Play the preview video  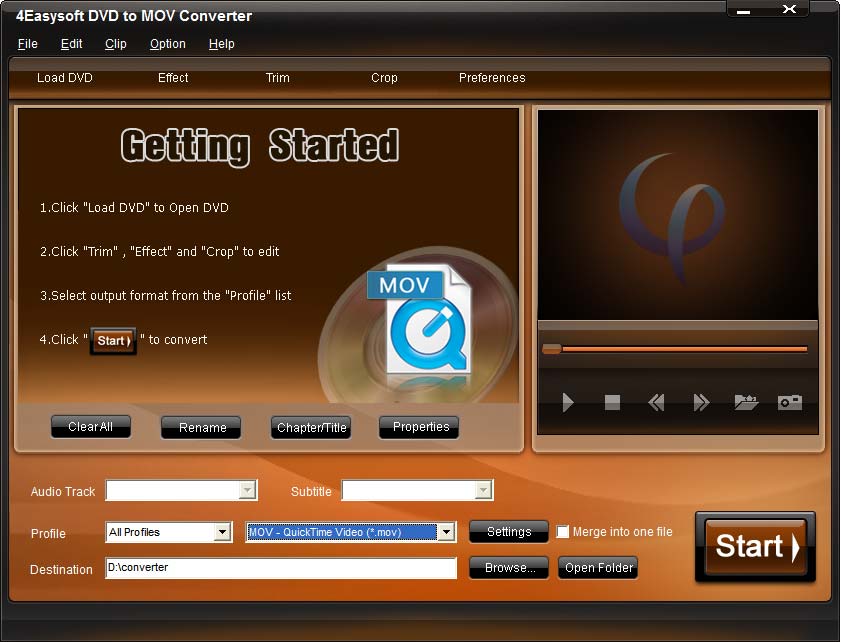[568, 402]
